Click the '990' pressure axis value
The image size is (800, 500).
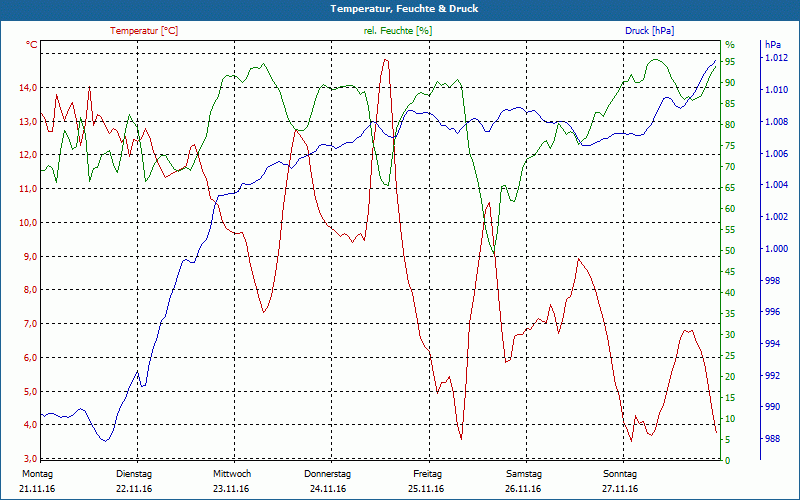(x=773, y=407)
